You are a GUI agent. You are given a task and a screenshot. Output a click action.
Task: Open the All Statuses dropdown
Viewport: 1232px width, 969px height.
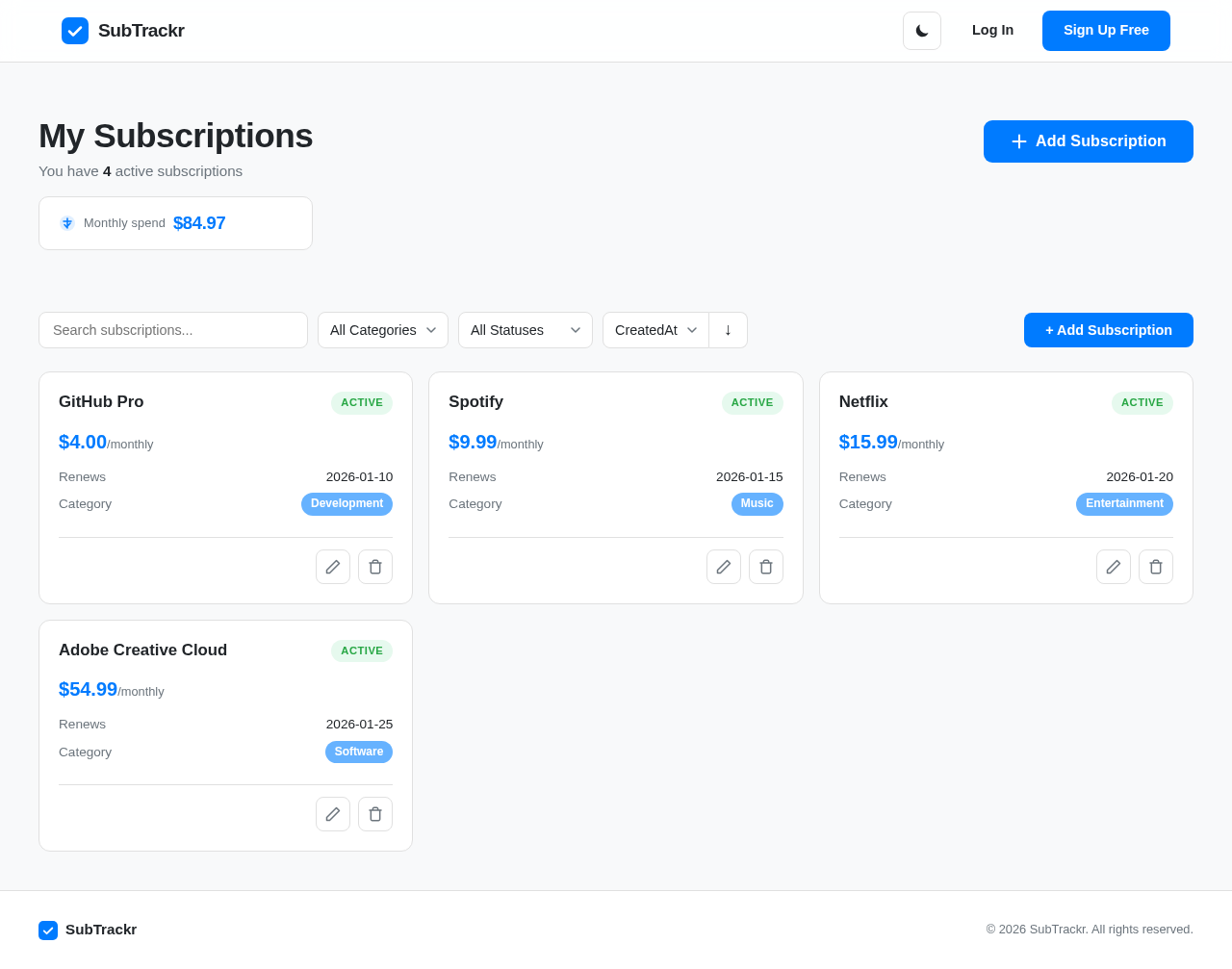coord(526,330)
